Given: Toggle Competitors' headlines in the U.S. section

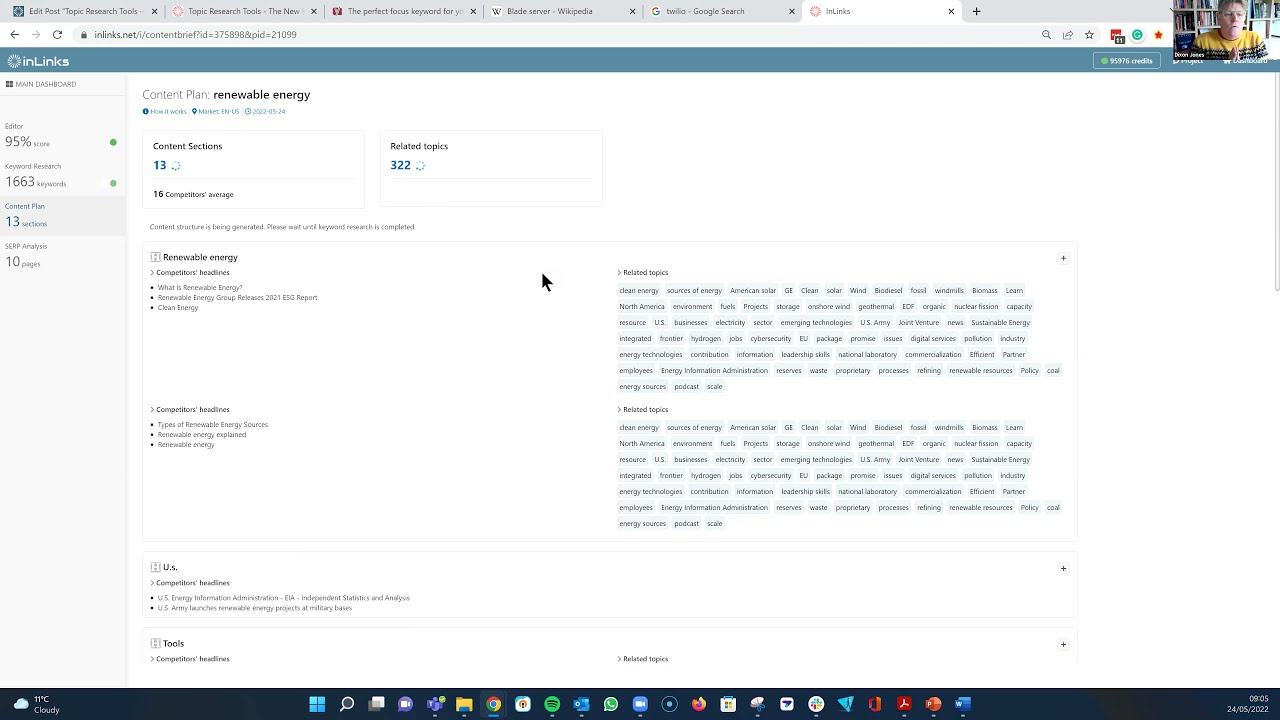Looking at the screenshot, I should 190,582.
